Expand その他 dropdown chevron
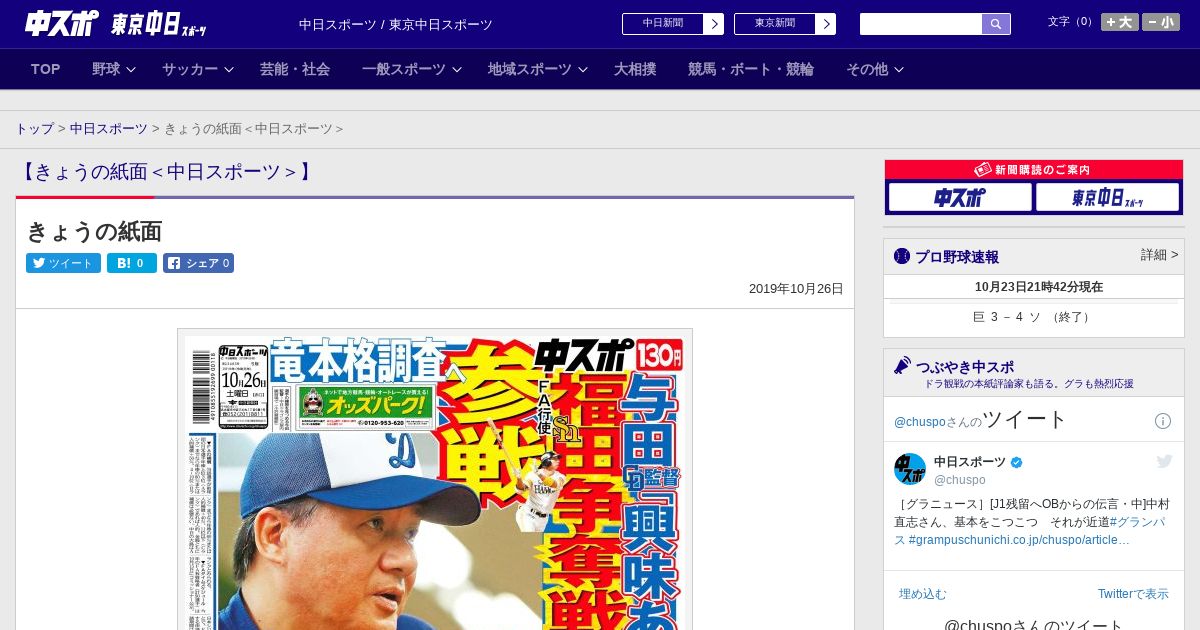The image size is (1200, 630). (x=899, y=69)
